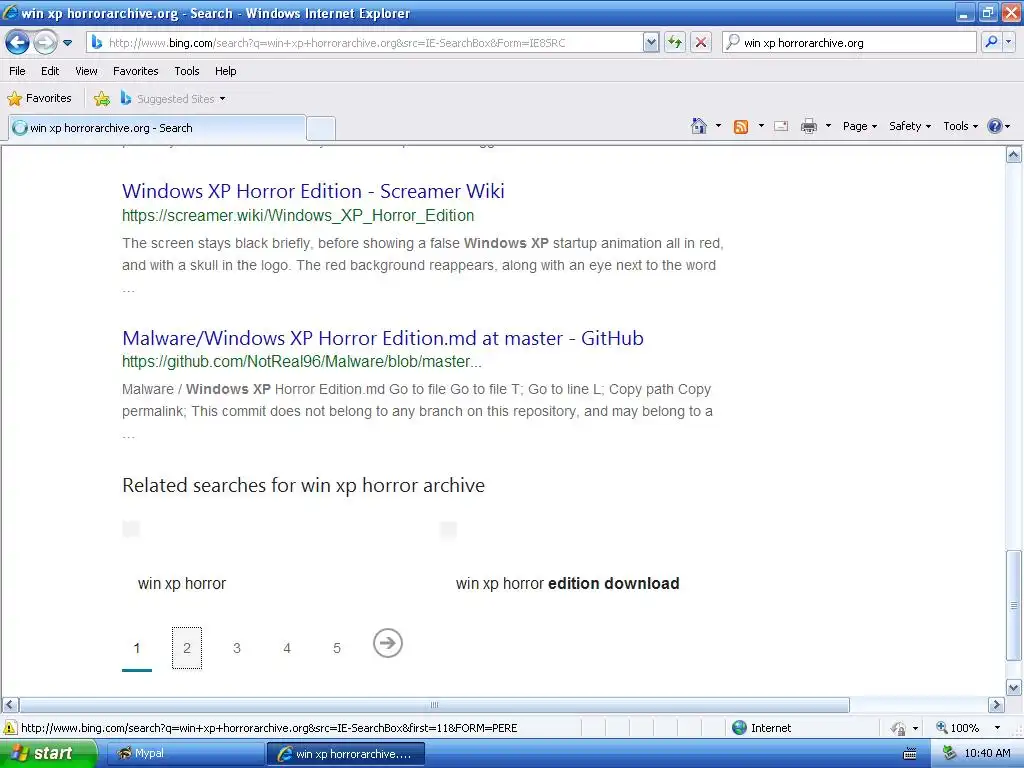Click the search box containing win xp horrorarchive.org
This screenshot has width=1024, height=768.
850,43
